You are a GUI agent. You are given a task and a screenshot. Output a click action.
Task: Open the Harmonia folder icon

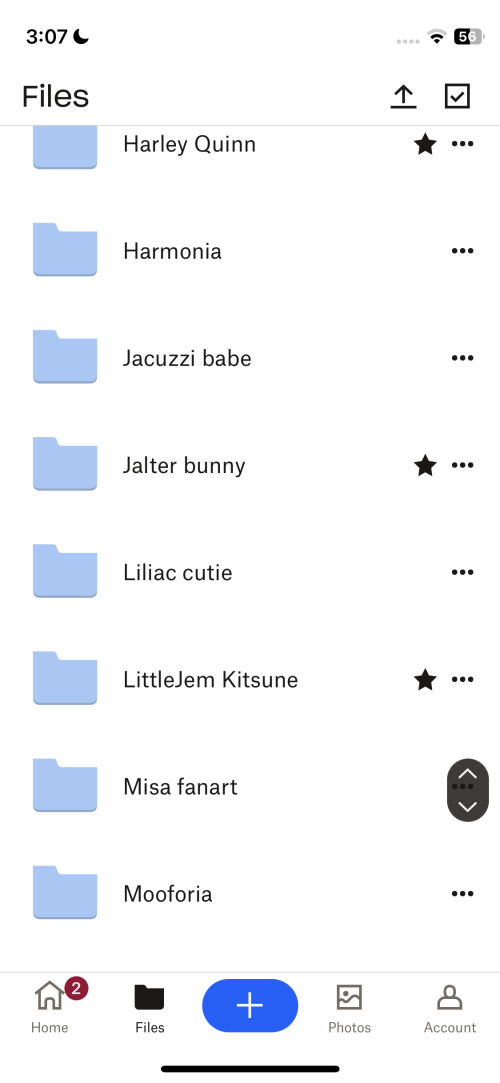tap(65, 249)
